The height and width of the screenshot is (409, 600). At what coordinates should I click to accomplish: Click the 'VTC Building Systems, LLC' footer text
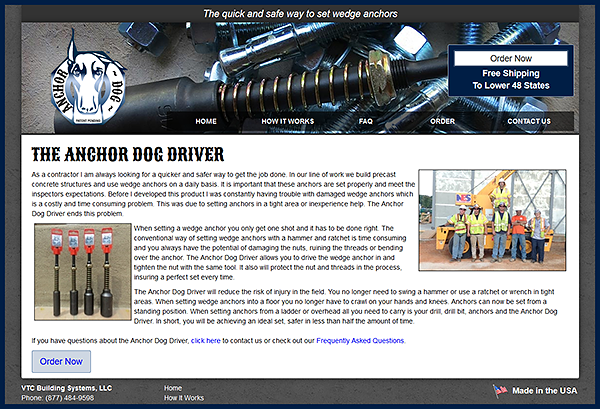pyautogui.click(x=67, y=388)
